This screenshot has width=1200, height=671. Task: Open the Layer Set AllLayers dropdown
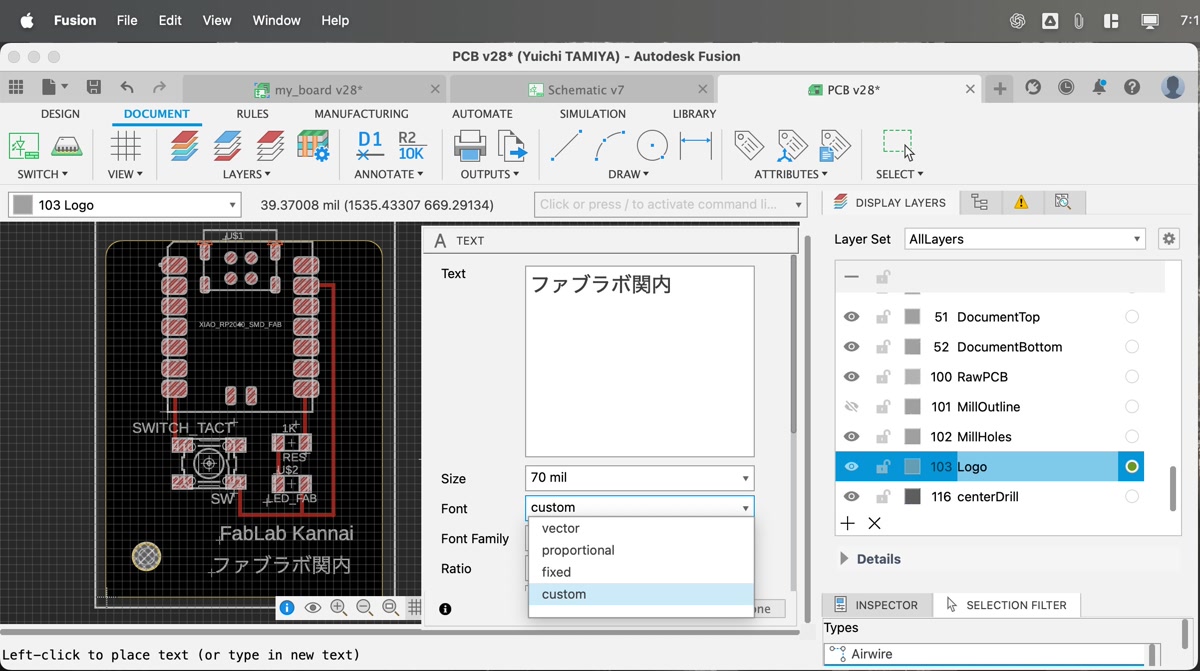1024,239
